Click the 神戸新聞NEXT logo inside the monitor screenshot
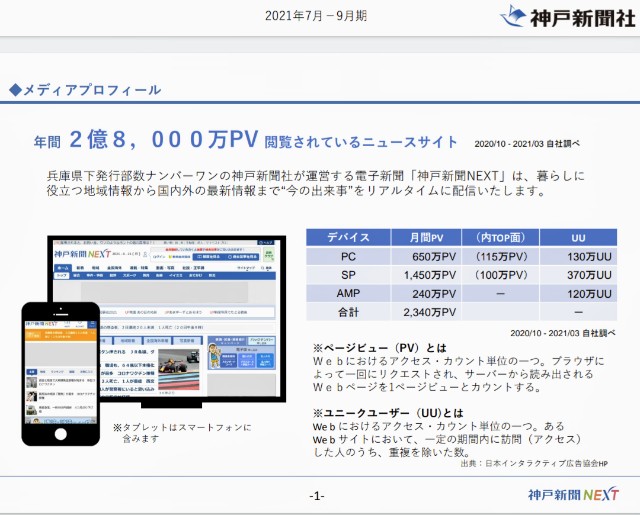This screenshot has height=515, width=640. coord(82,254)
